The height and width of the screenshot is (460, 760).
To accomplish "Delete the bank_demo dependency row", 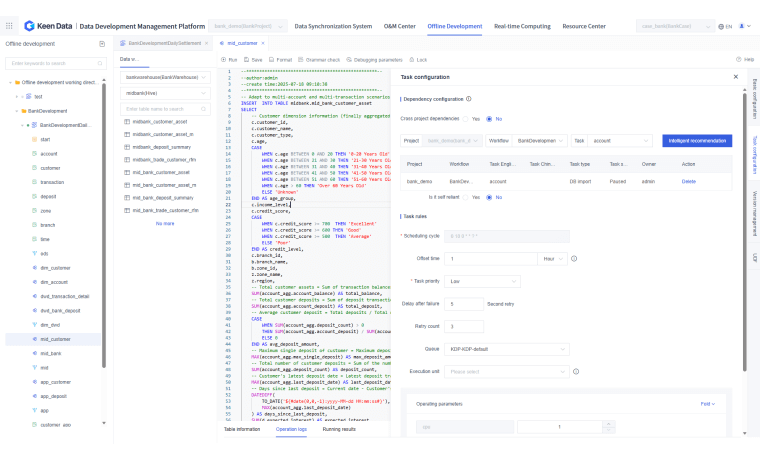I will pos(688,181).
